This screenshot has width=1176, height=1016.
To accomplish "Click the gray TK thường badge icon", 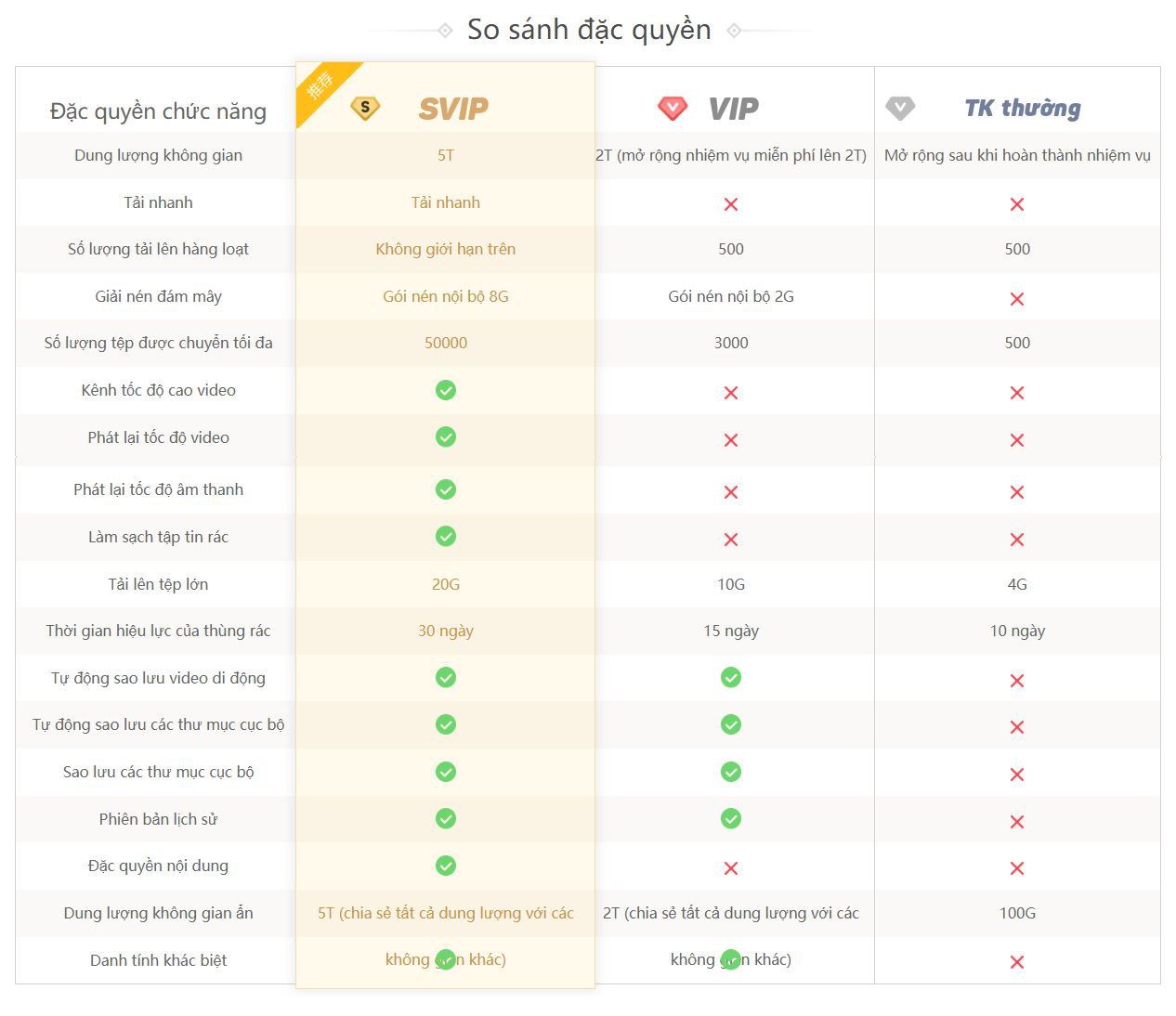I will (x=900, y=109).
